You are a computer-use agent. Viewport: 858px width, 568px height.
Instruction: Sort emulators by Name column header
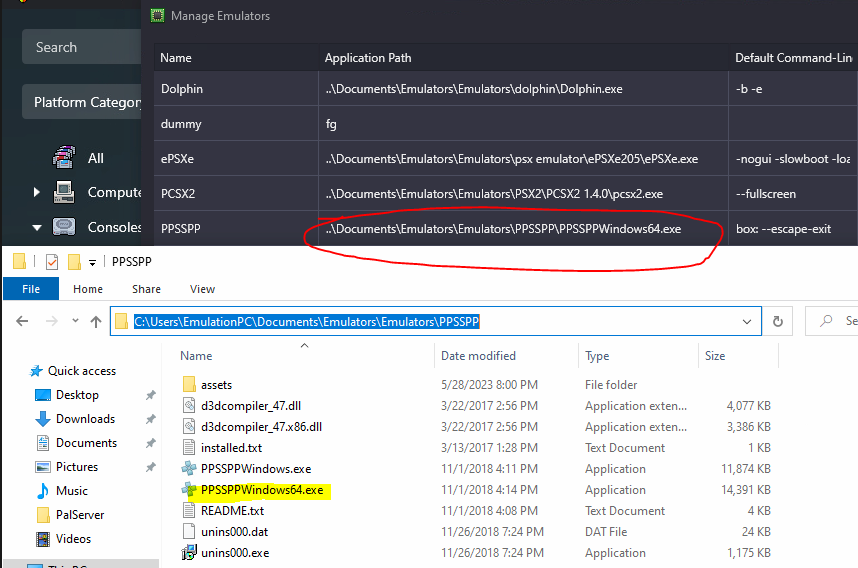point(236,57)
